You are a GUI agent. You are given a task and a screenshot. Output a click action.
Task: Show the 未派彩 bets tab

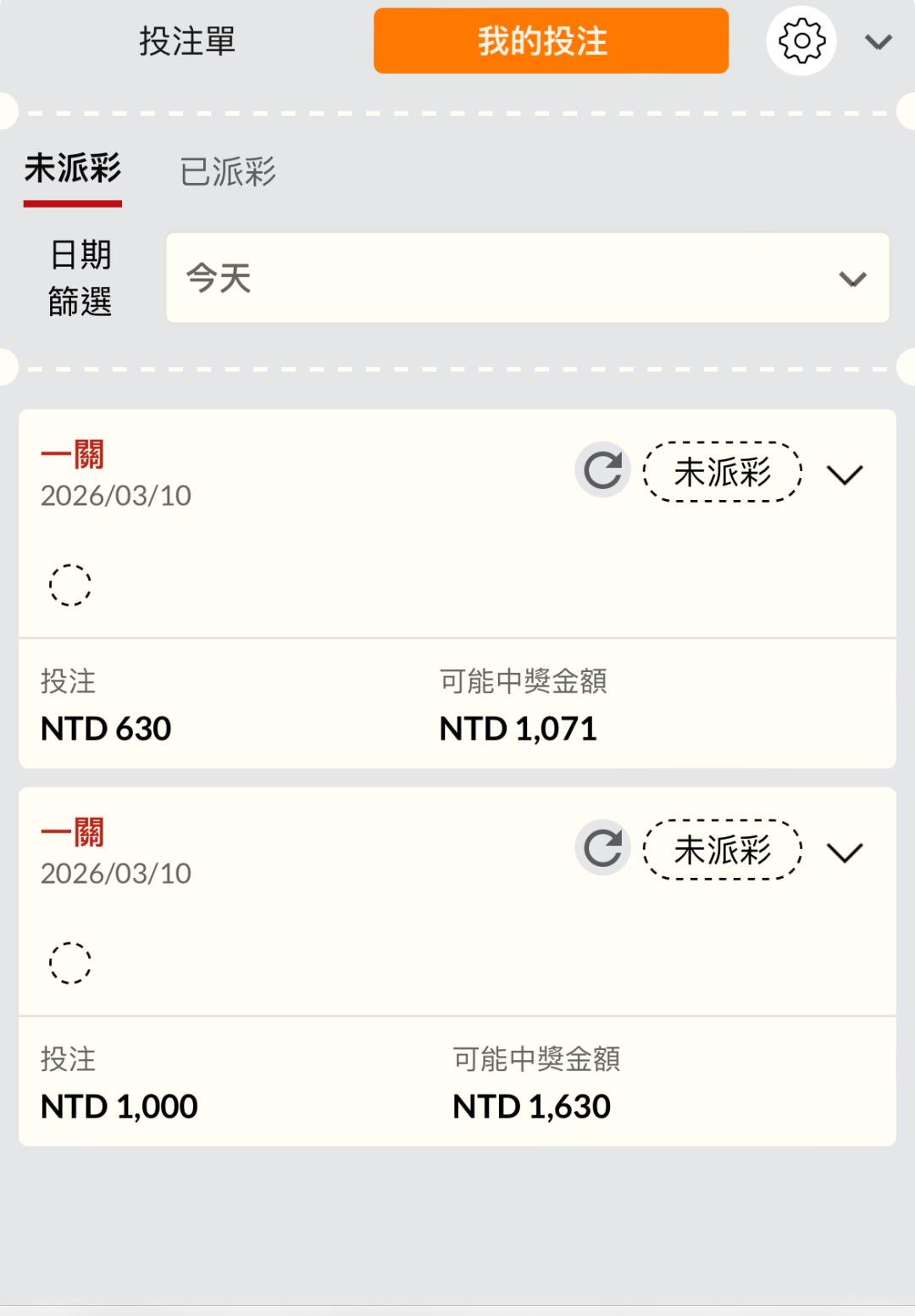73,169
